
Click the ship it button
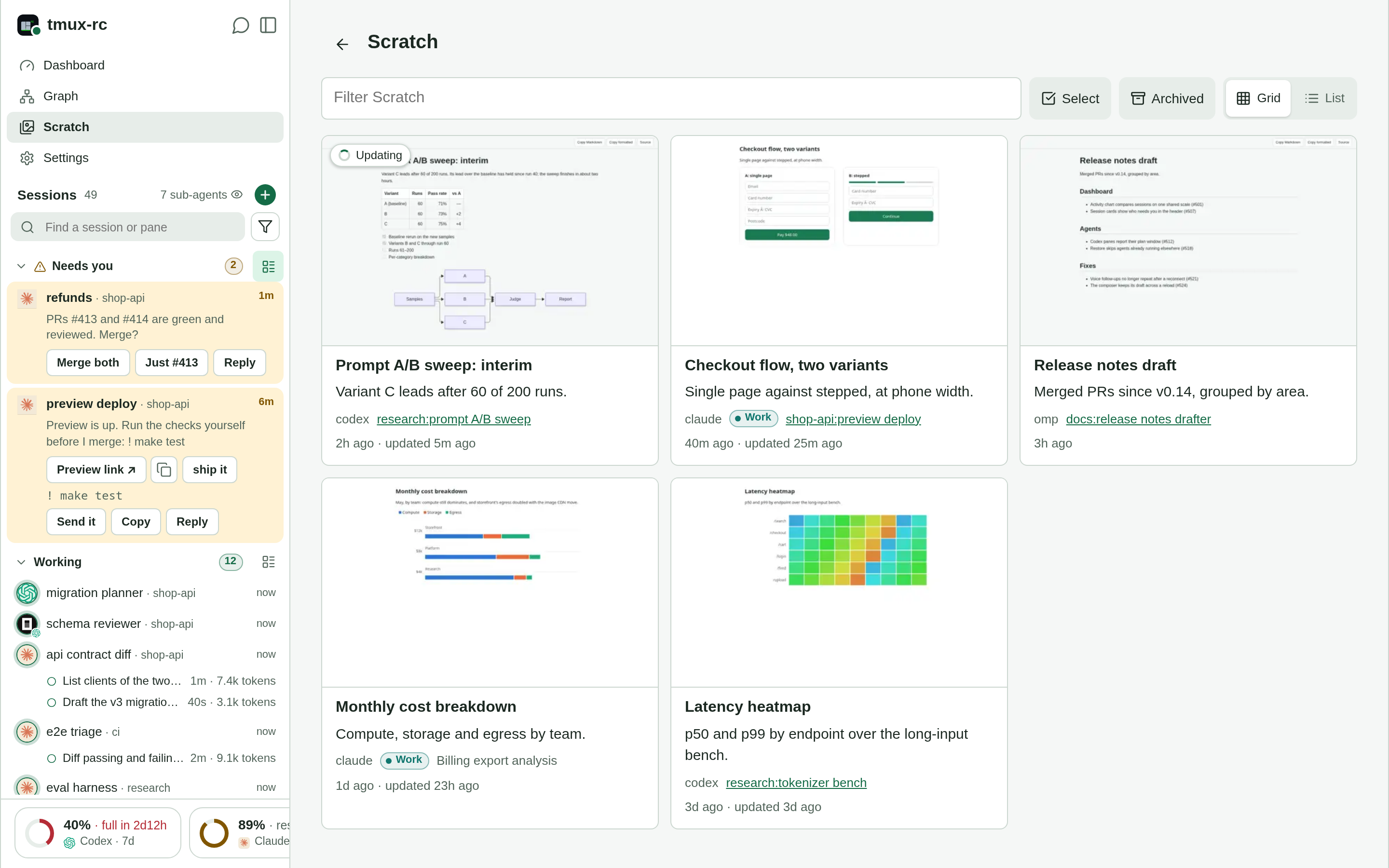click(209, 470)
